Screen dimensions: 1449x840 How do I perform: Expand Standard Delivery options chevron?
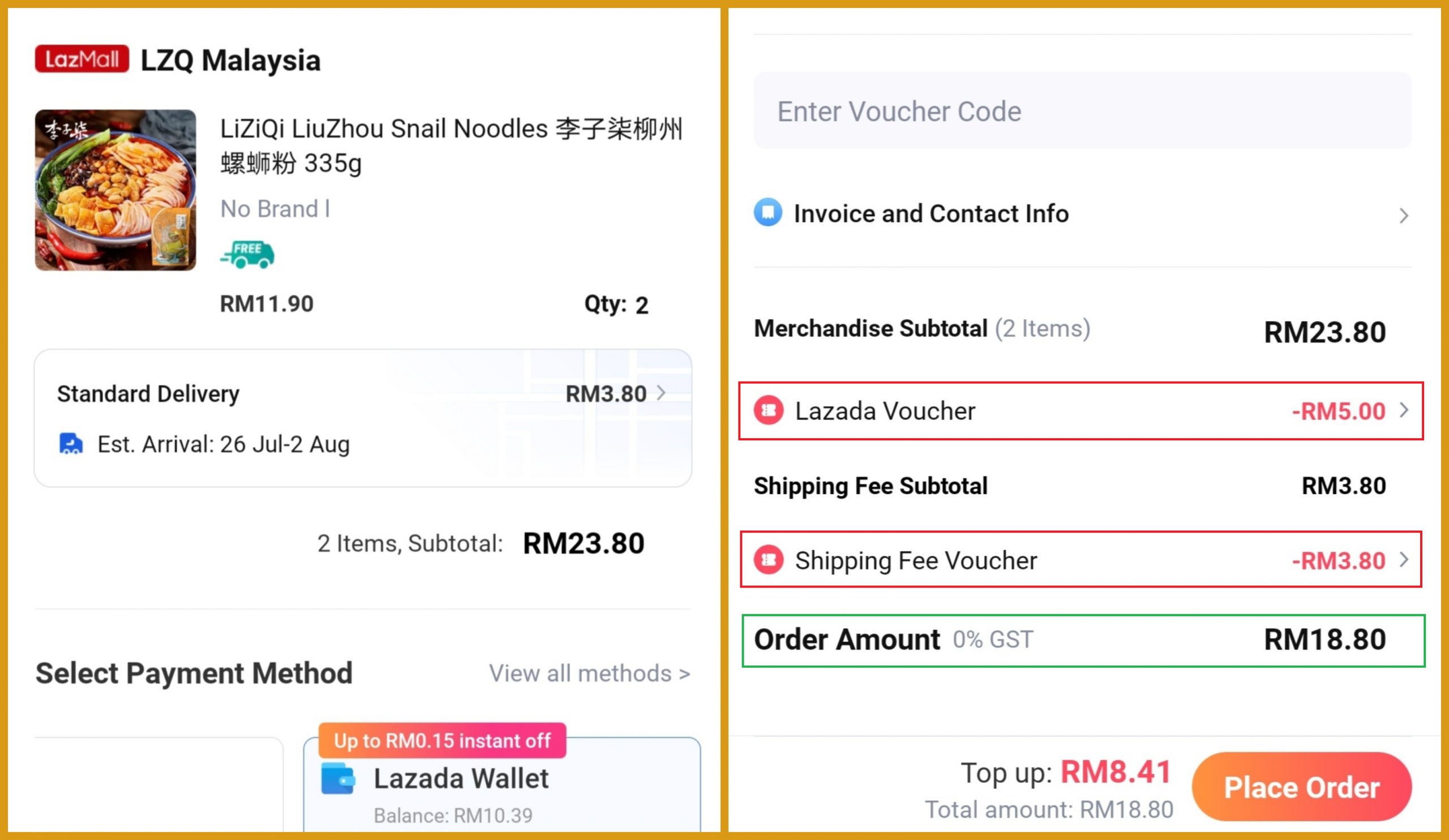click(662, 393)
